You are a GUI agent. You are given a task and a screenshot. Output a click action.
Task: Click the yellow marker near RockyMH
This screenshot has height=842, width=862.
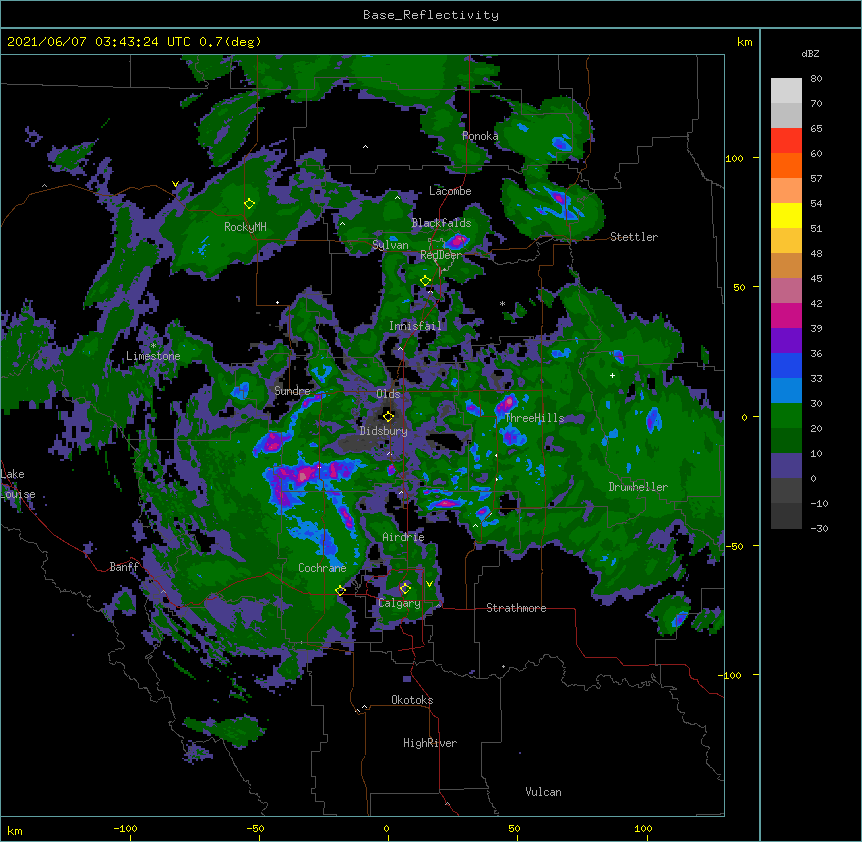coord(249,203)
